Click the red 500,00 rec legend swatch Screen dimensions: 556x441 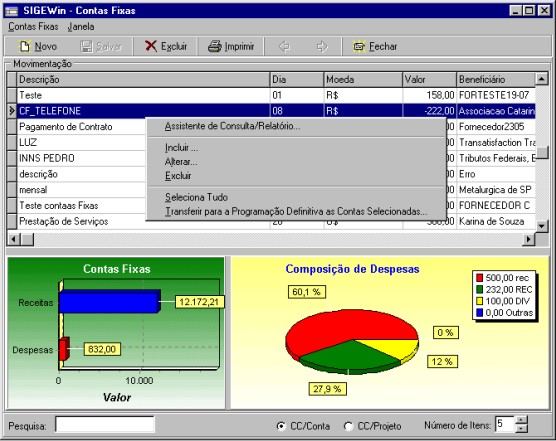(x=480, y=278)
